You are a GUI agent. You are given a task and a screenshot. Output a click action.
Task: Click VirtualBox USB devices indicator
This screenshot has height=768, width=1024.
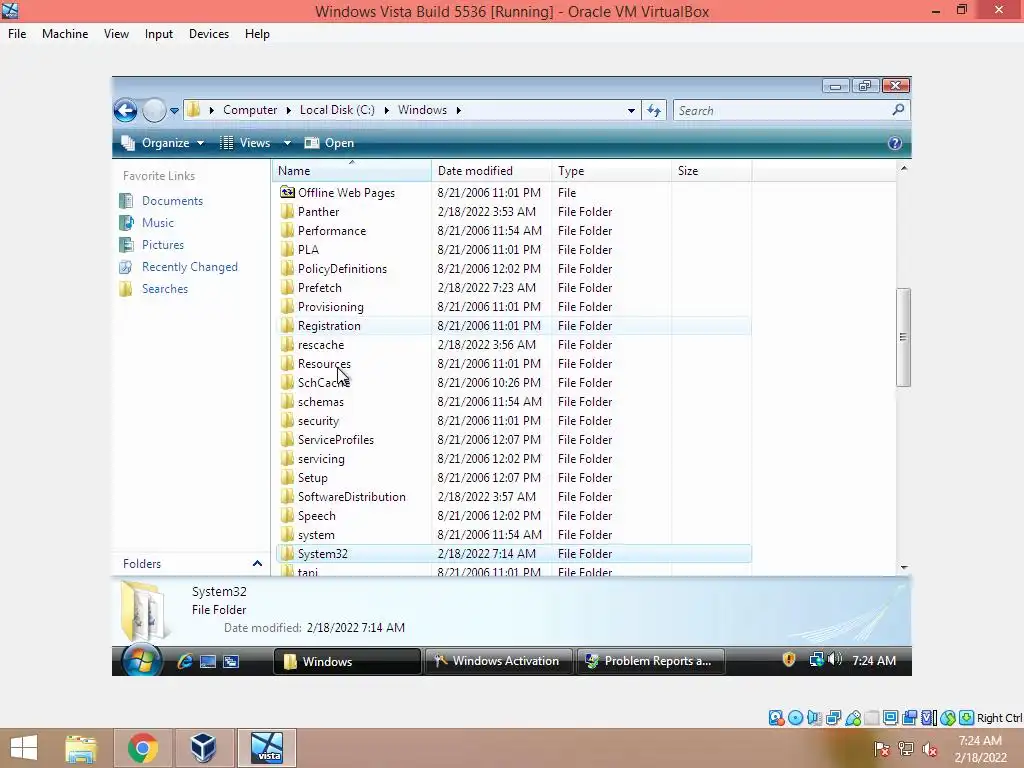(x=853, y=718)
